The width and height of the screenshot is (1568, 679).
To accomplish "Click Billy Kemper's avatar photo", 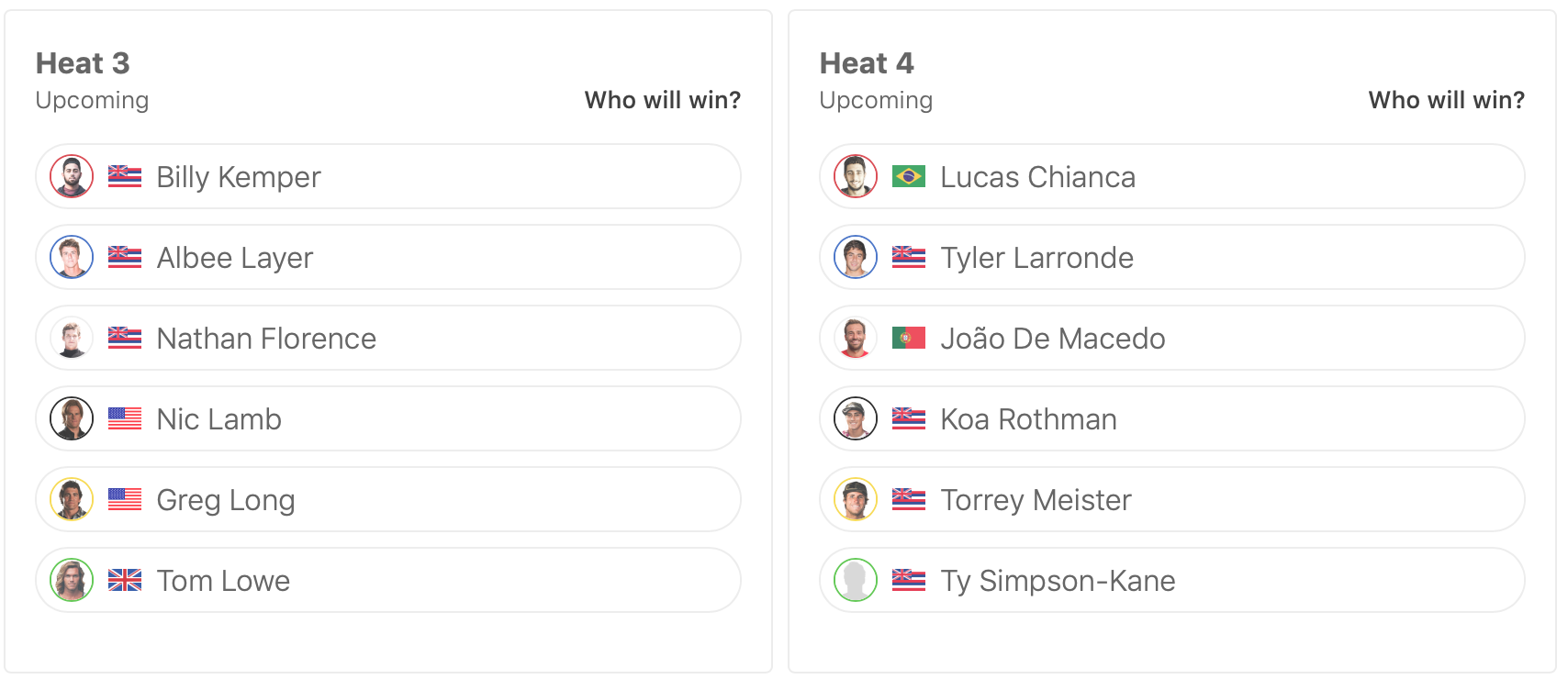I will [72, 176].
